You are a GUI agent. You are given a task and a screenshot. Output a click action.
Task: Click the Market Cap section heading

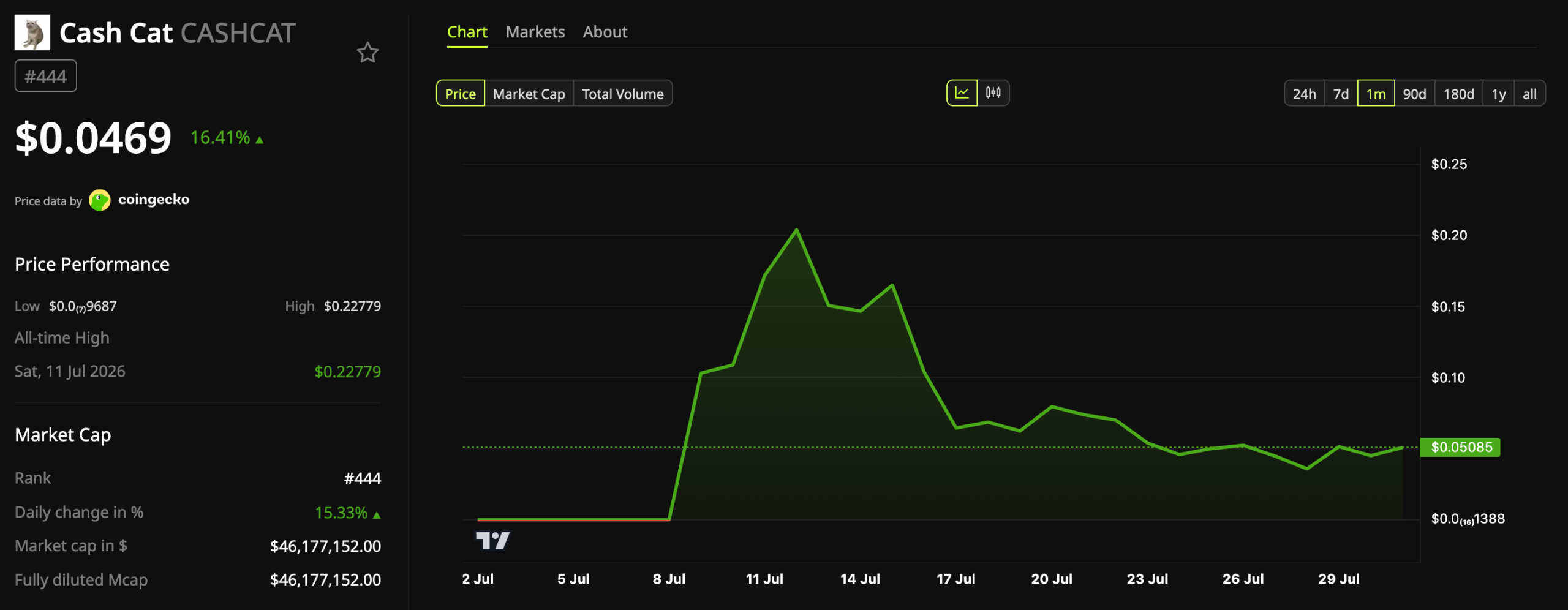click(x=63, y=435)
